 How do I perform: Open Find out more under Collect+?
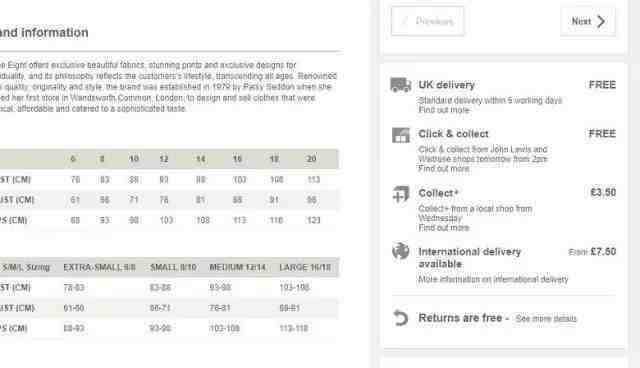(x=444, y=228)
